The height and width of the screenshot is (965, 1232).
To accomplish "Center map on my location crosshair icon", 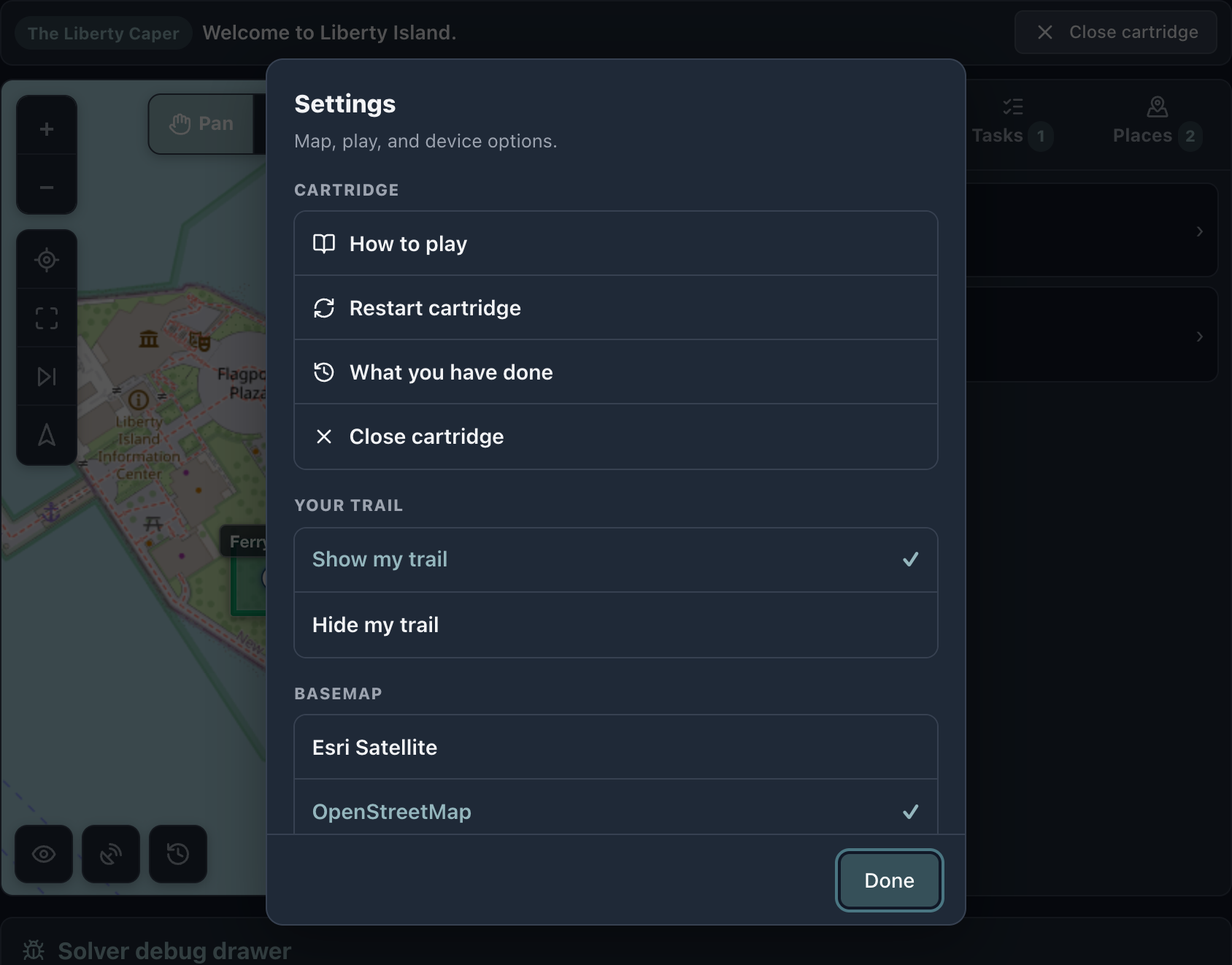I will 47,260.
